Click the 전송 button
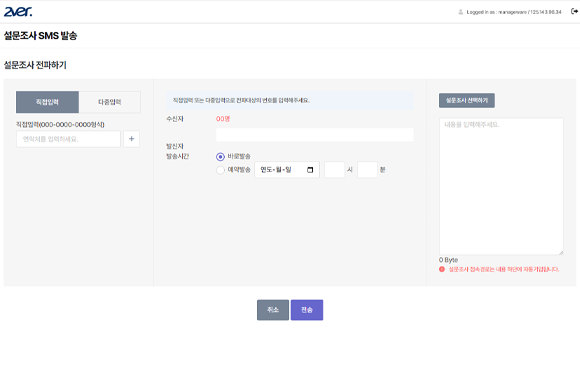580x390 pixels. pyautogui.click(x=307, y=310)
